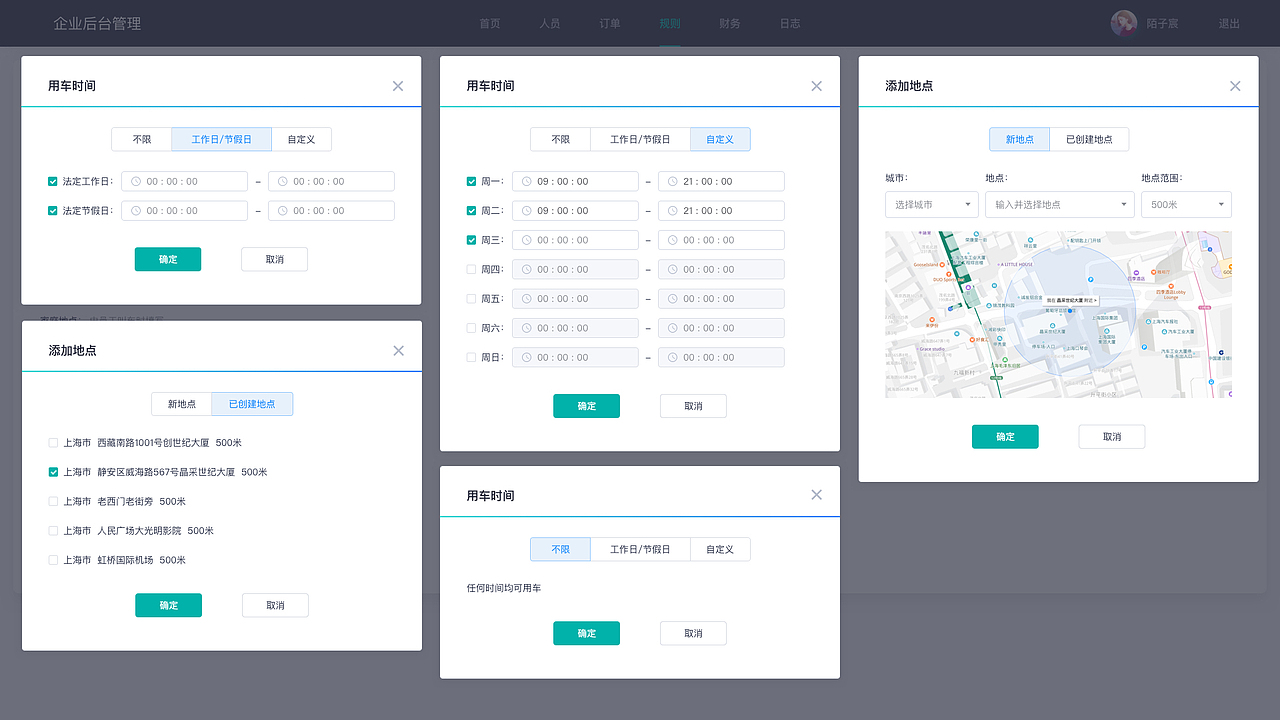Select 已创建地点 tab in the map dialog
The image size is (1280, 720).
(1089, 139)
